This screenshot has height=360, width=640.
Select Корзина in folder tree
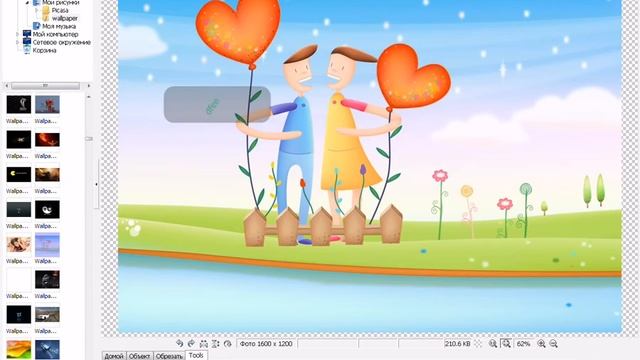point(44,50)
